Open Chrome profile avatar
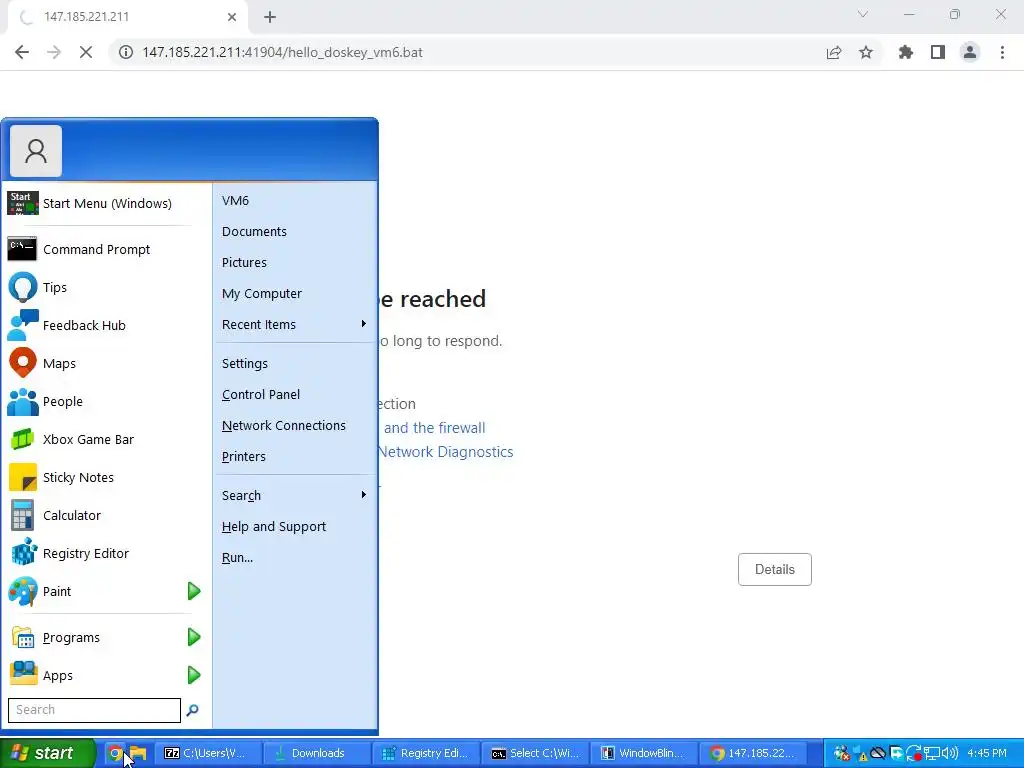 tap(970, 52)
